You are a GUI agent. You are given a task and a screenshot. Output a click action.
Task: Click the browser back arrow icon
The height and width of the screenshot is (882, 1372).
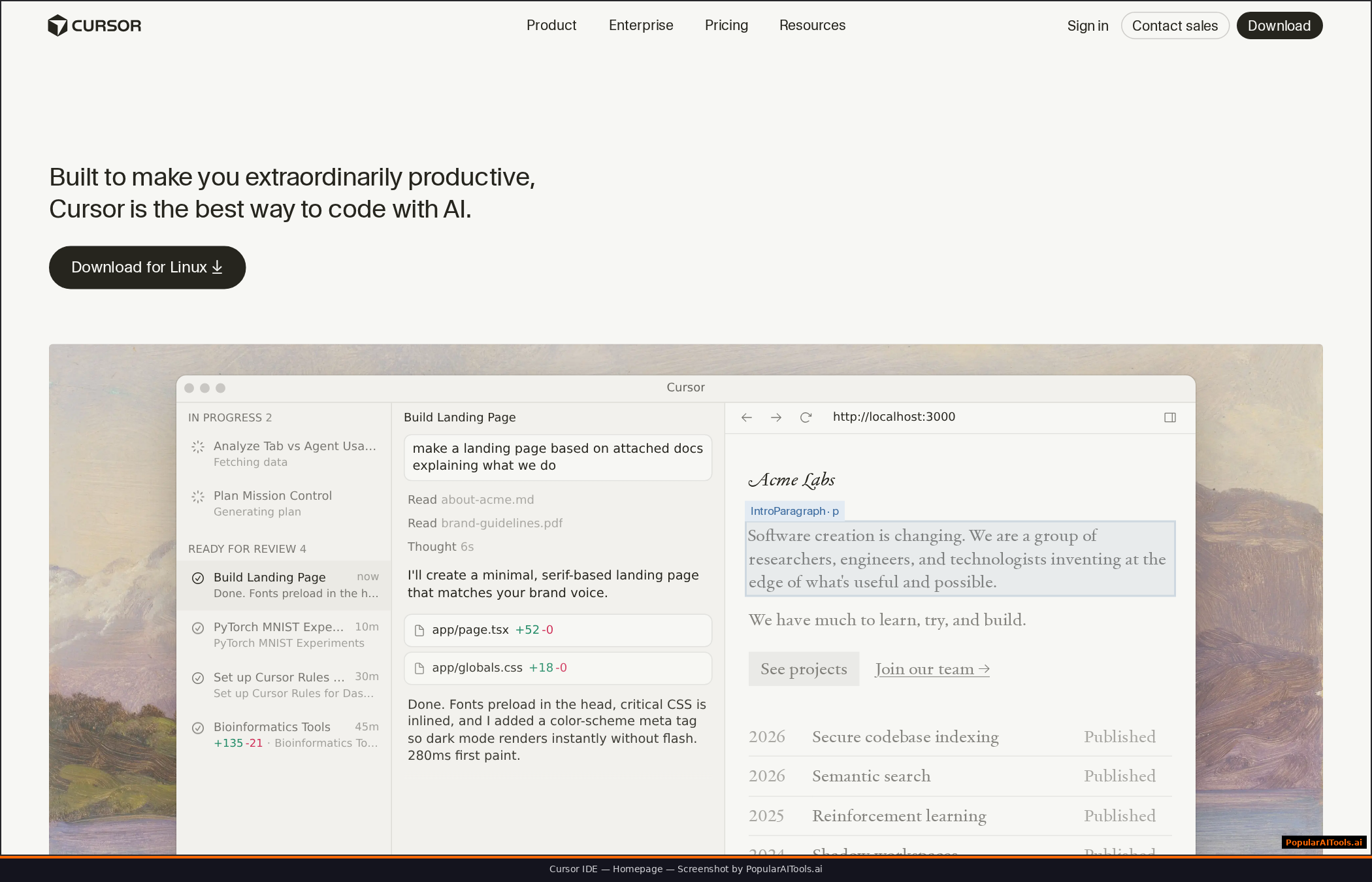tap(747, 417)
